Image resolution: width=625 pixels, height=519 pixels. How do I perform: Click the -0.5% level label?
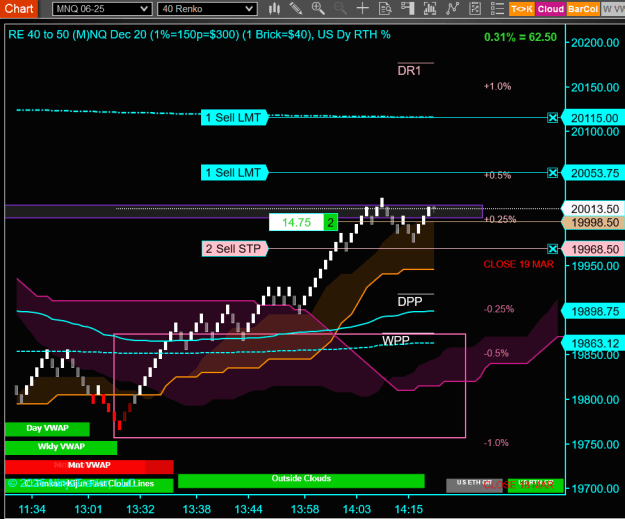[x=496, y=353]
